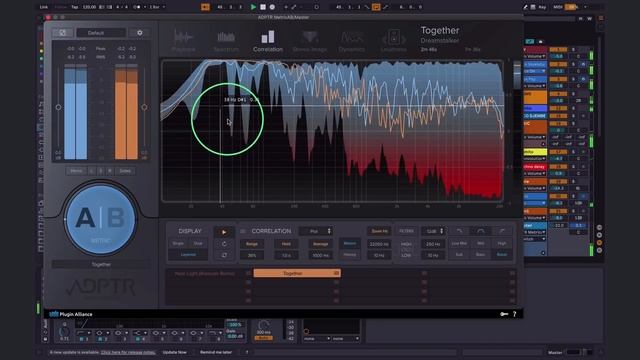
Task: Click the 36% Range value field
Action: pyautogui.click(x=252, y=256)
